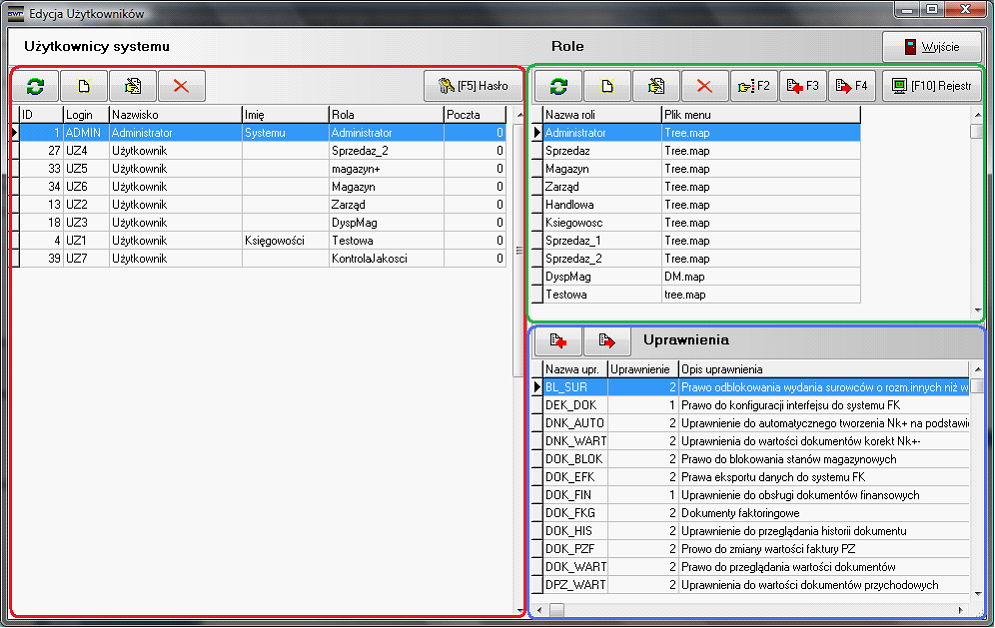Image resolution: width=995 pixels, height=628 pixels.
Task: Click the permissions horizontal scrollbar right arrow
Action: pyautogui.click(x=962, y=610)
